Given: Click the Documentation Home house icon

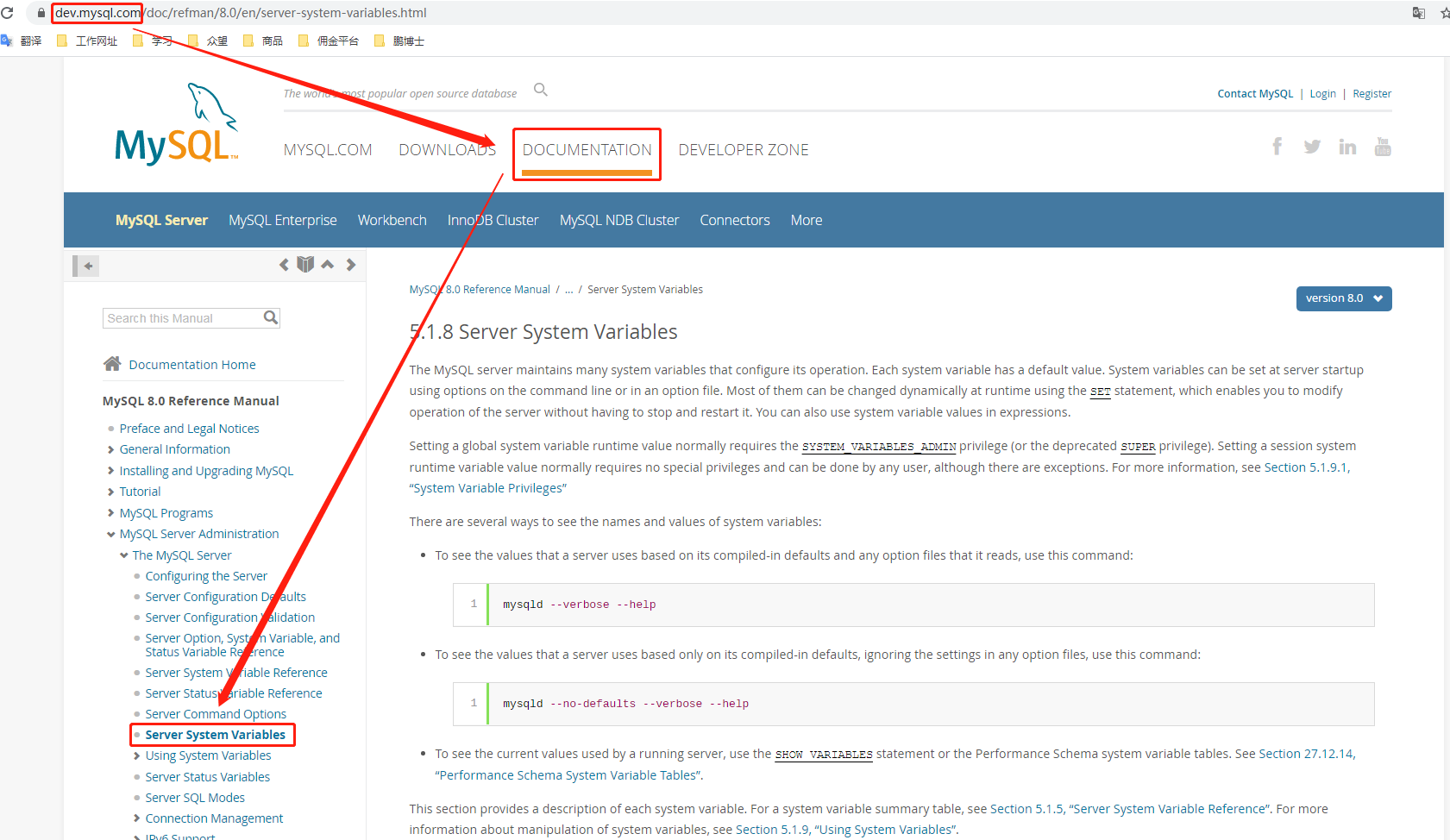Looking at the screenshot, I should tap(112, 364).
